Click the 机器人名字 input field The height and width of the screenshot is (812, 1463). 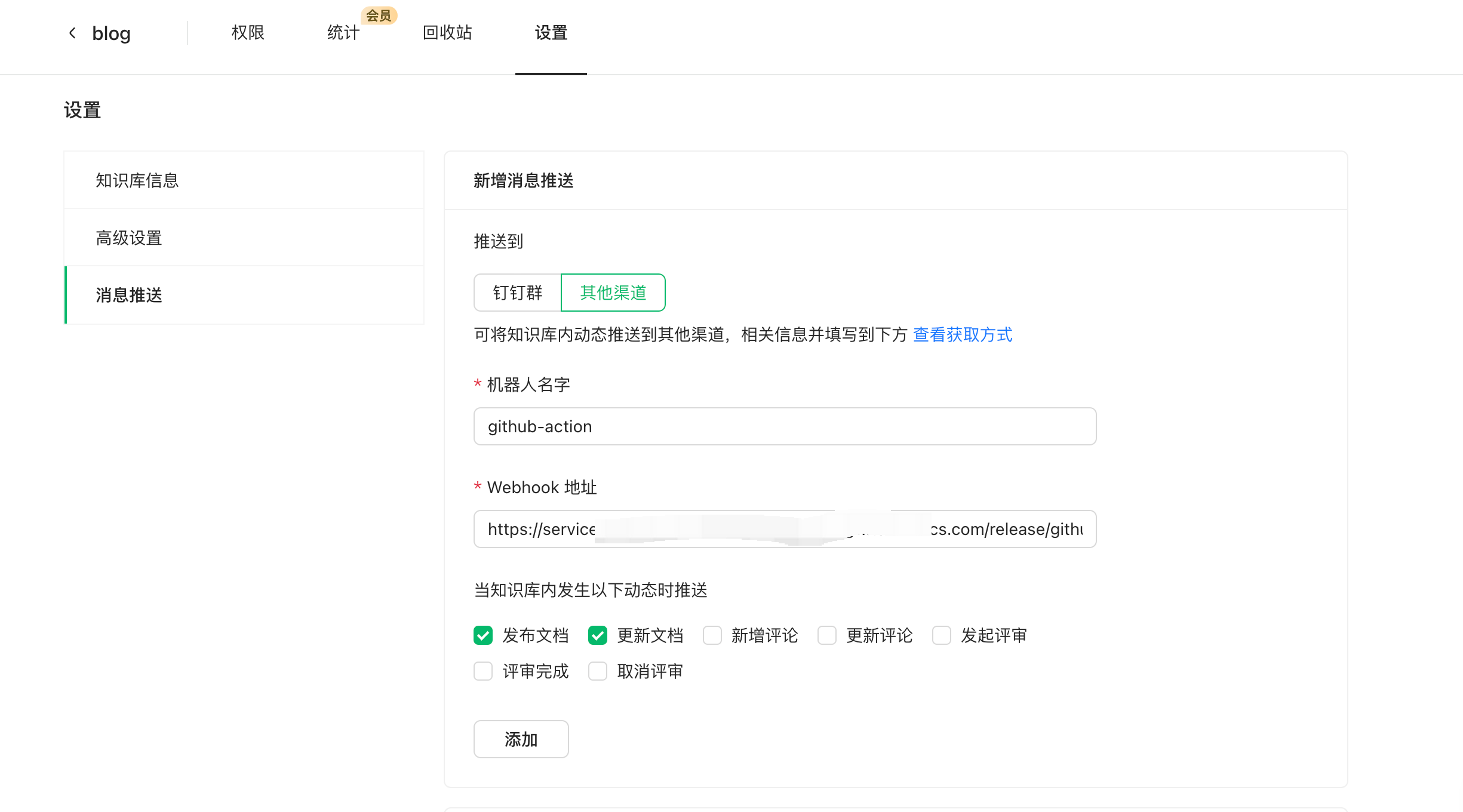(x=785, y=426)
